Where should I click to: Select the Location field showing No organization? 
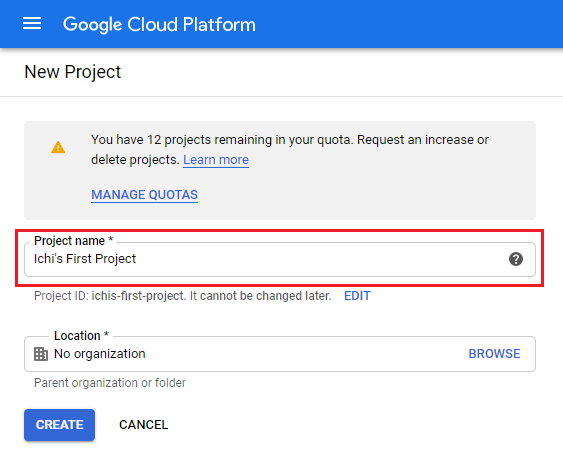[x=280, y=354]
